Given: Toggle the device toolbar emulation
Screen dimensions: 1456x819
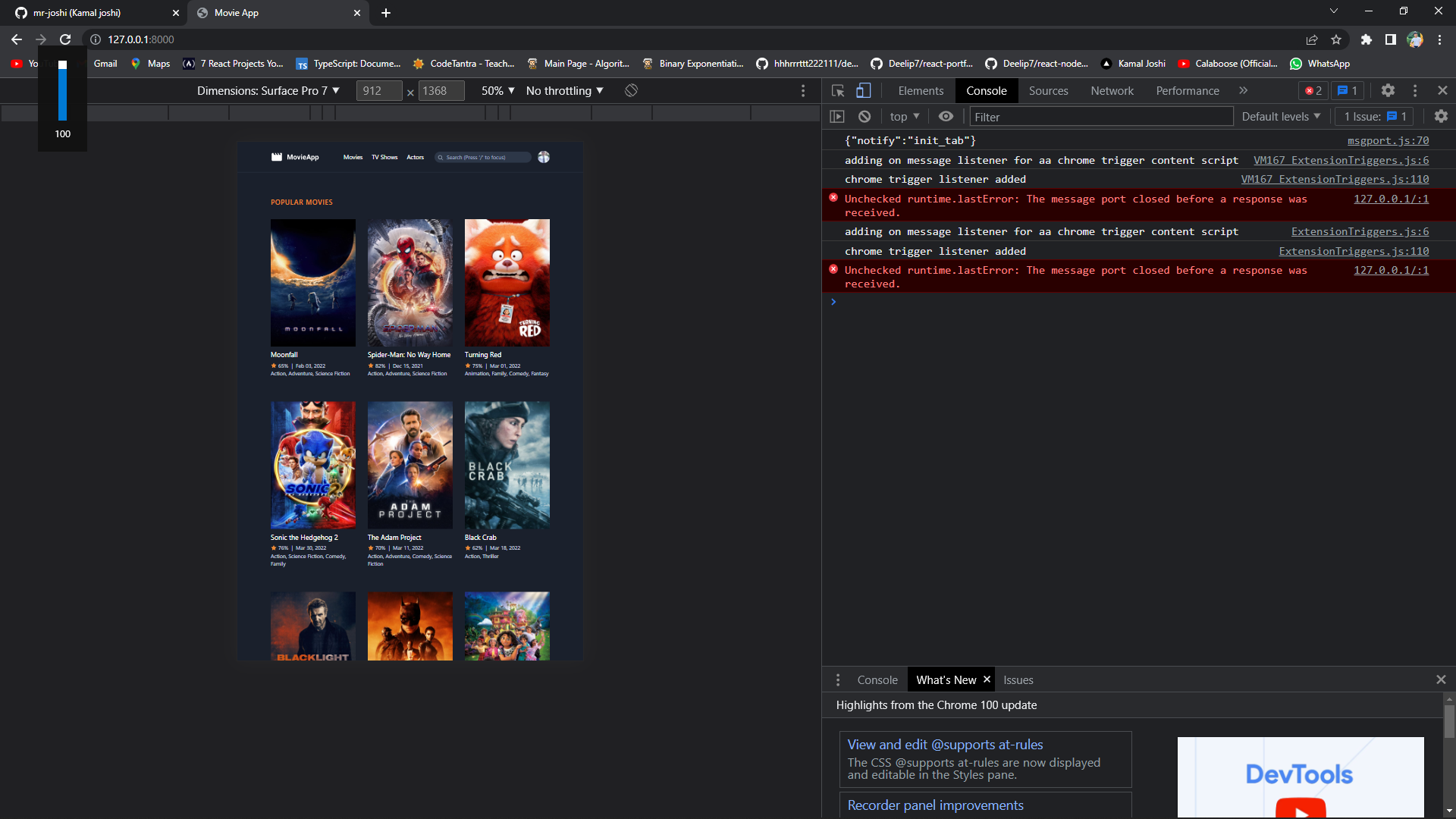Looking at the screenshot, I should click(863, 90).
